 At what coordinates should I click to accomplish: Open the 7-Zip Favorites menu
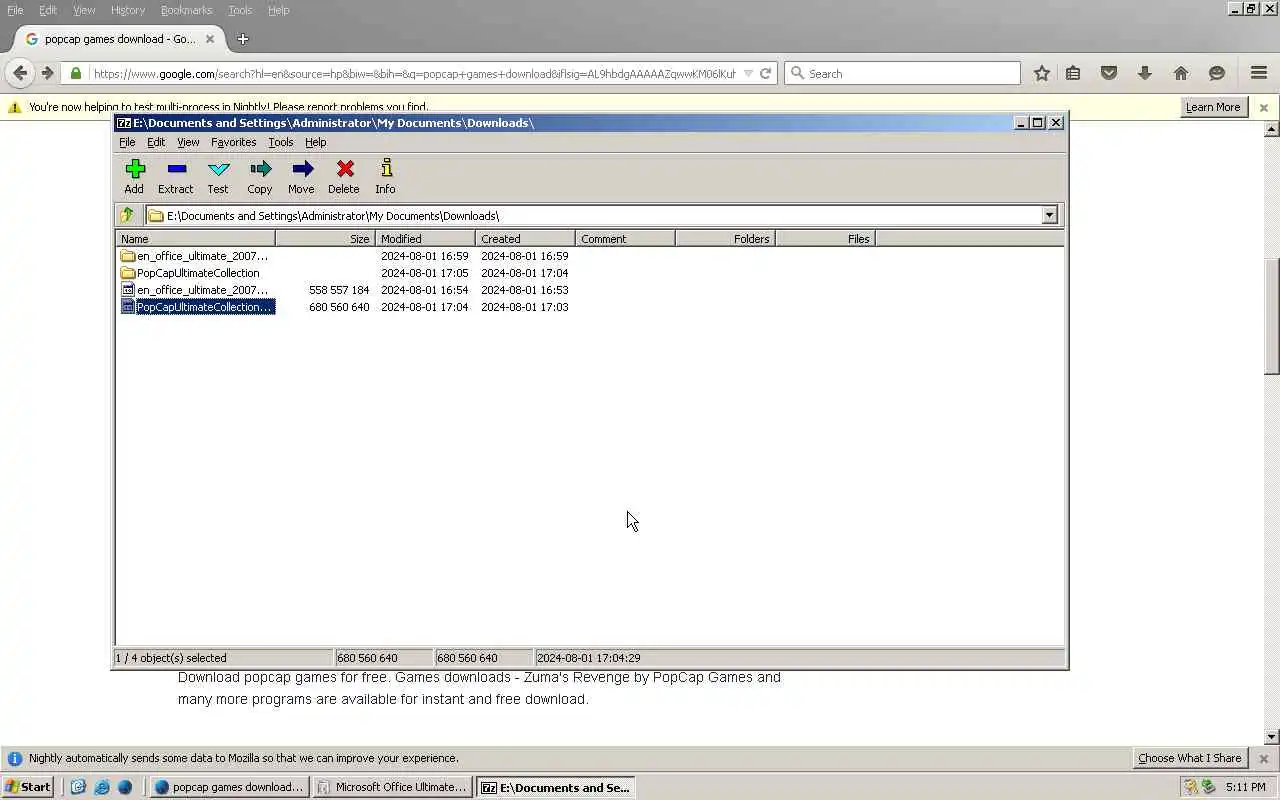[233, 142]
